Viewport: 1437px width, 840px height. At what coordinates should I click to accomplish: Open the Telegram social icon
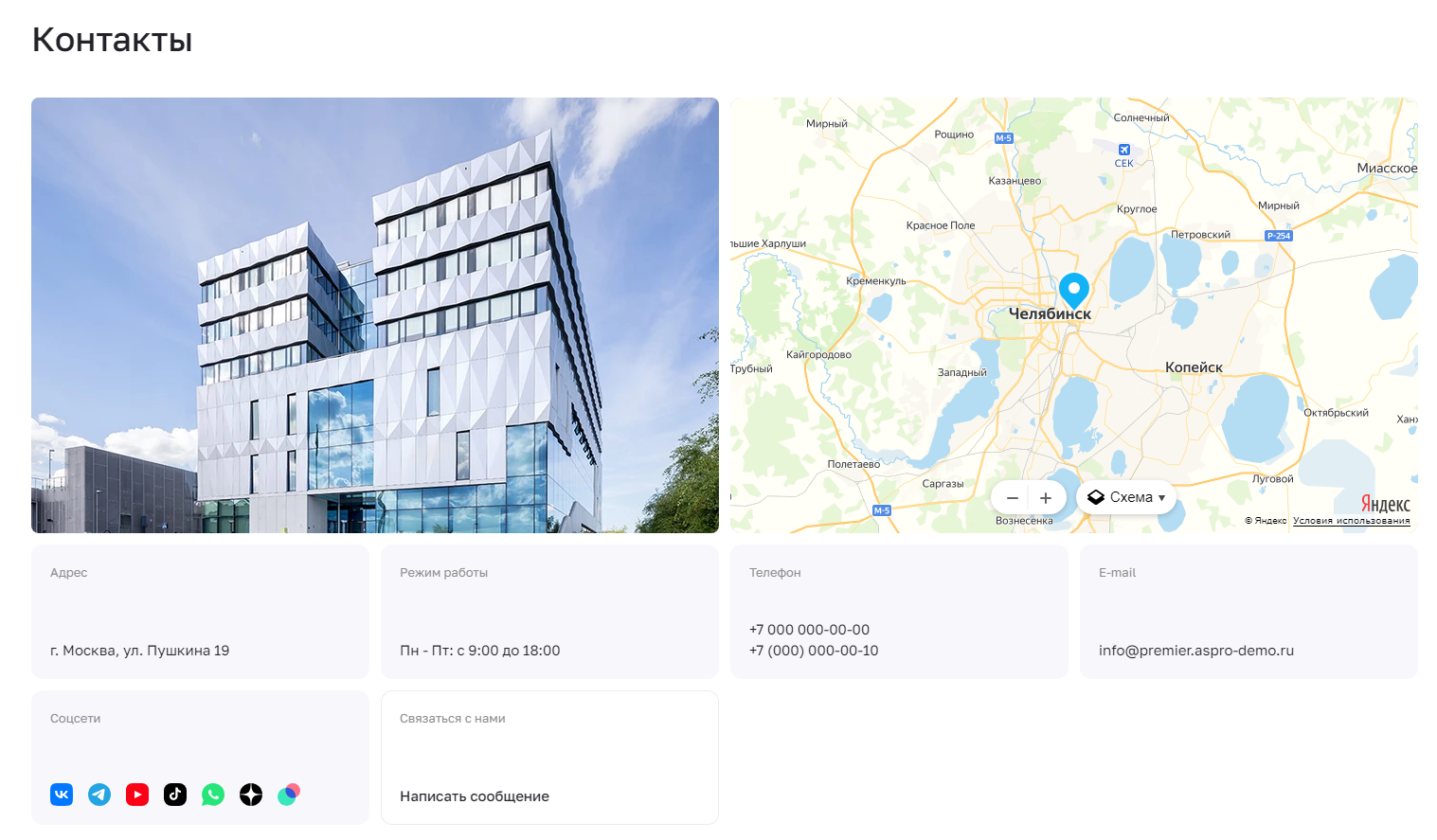[99, 795]
